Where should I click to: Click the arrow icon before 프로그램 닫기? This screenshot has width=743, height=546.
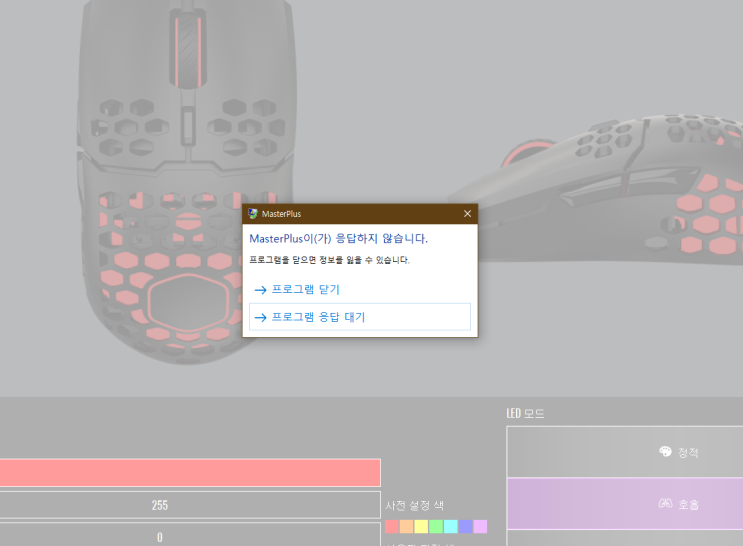click(260, 290)
